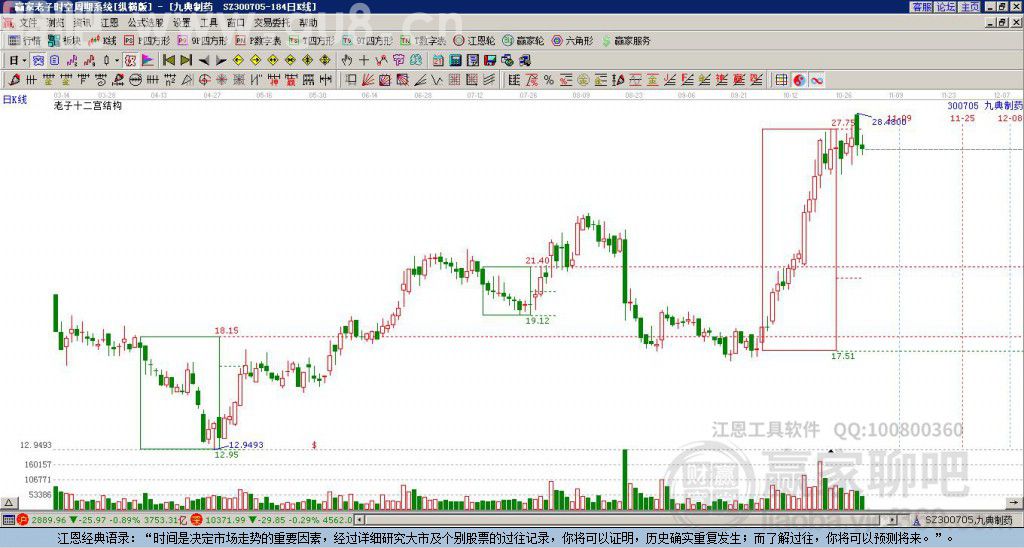The height and width of the screenshot is (548, 1024).
Task: Select the red pencil drawing tool
Action: pyautogui.click(x=14, y=80)
